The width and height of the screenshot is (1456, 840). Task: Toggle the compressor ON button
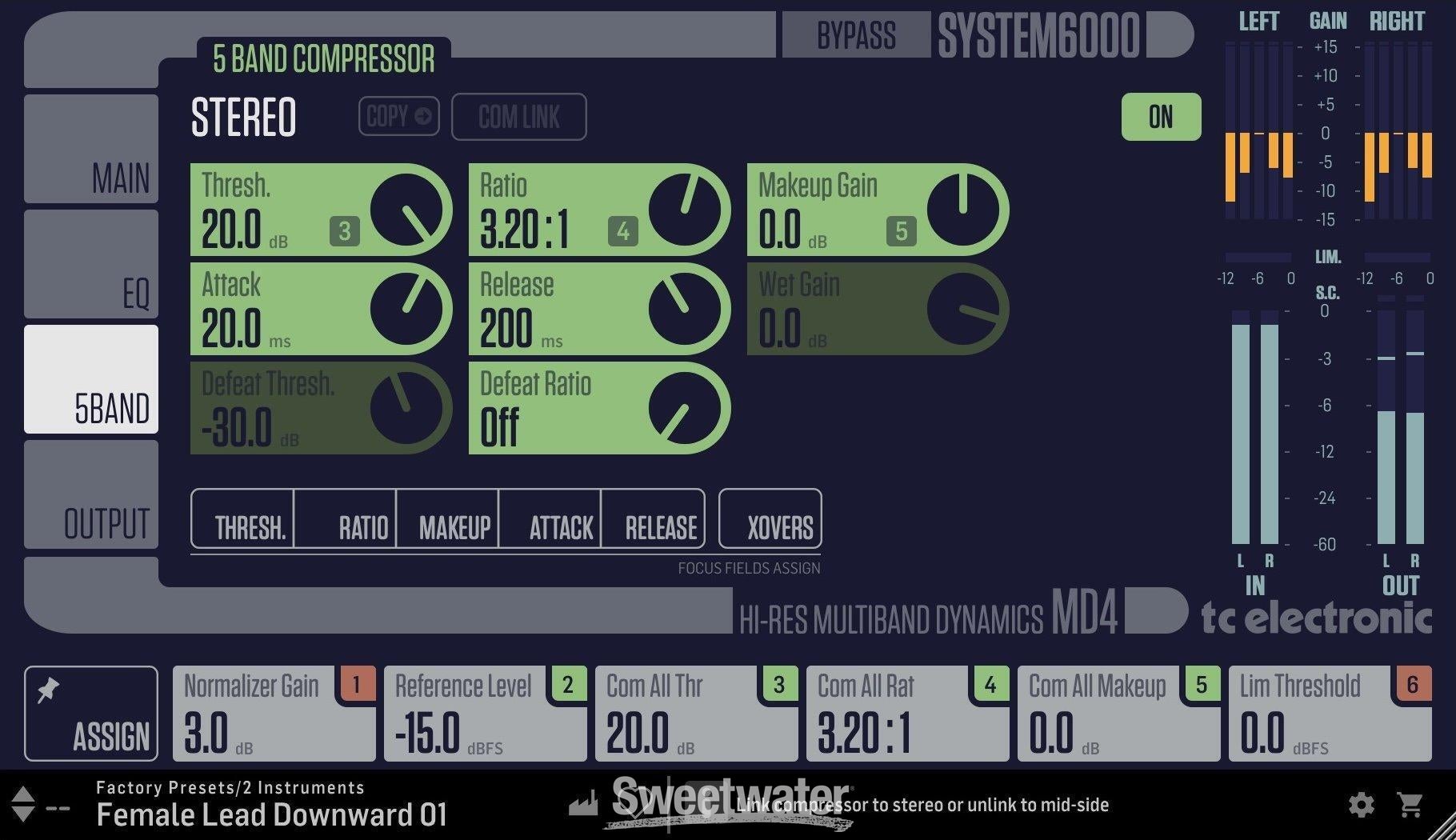[1161, 117]
